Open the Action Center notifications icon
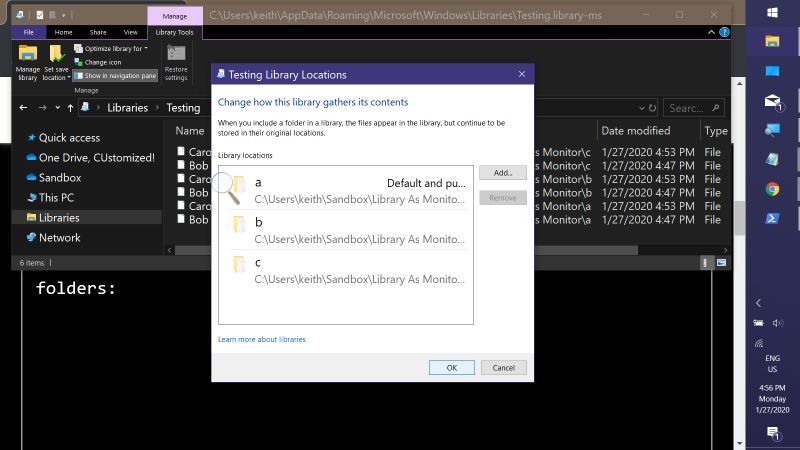The image size is (800, 450). [772, 433]
